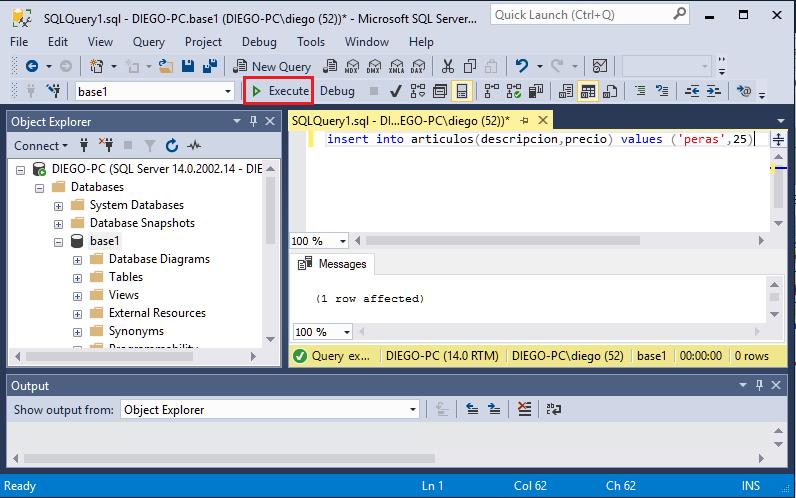Open Activity Monitor from Object Explorer toolbar

coord(194,146)
